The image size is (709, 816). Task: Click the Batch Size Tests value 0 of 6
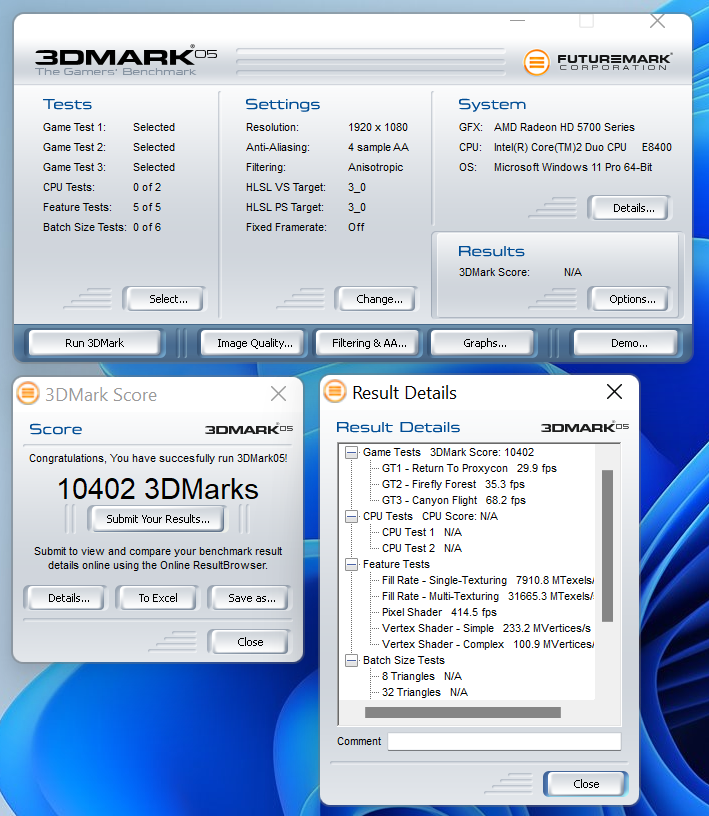pos(147,227)
